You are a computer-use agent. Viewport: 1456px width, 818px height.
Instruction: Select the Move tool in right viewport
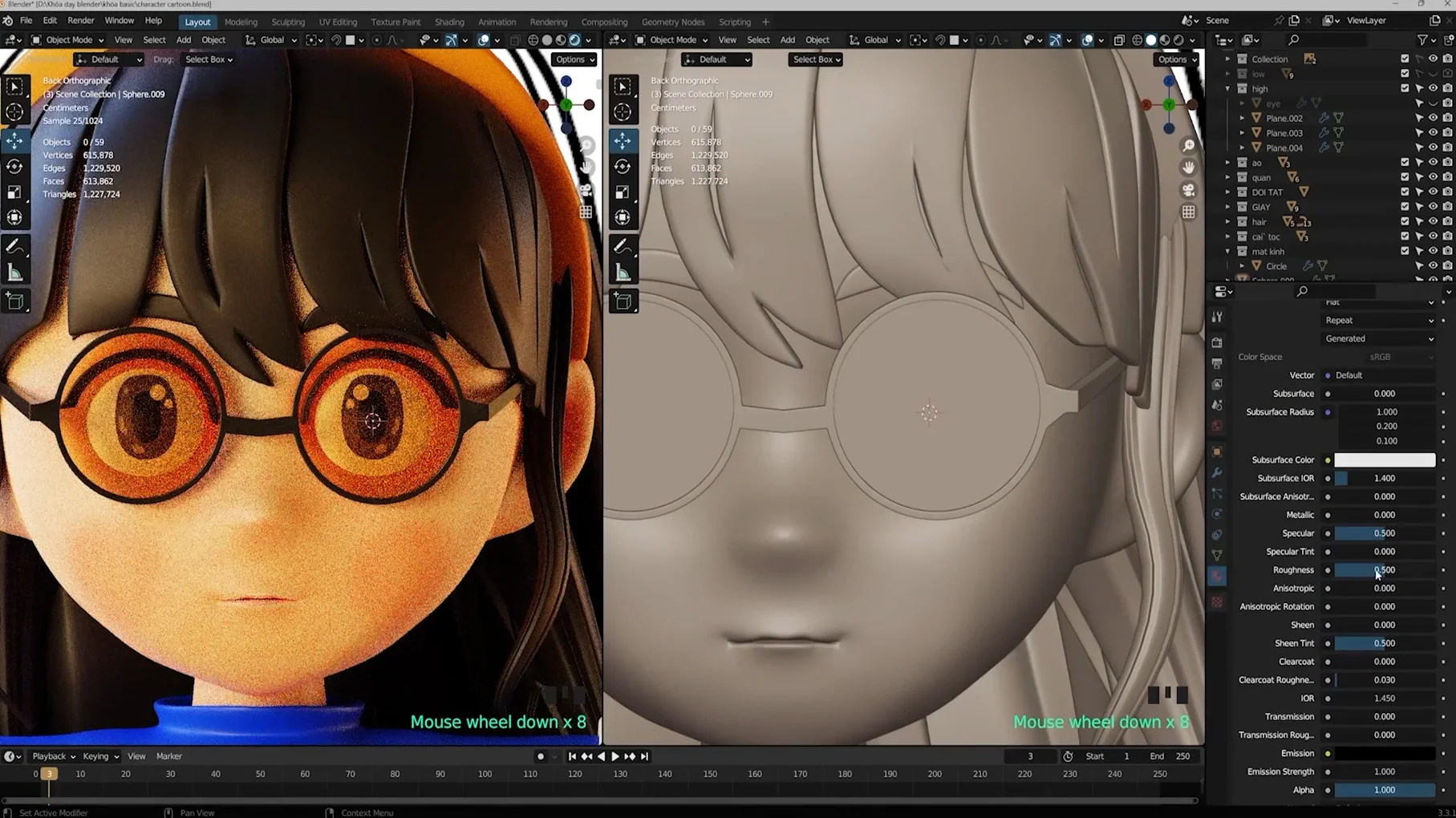point(623,140)
